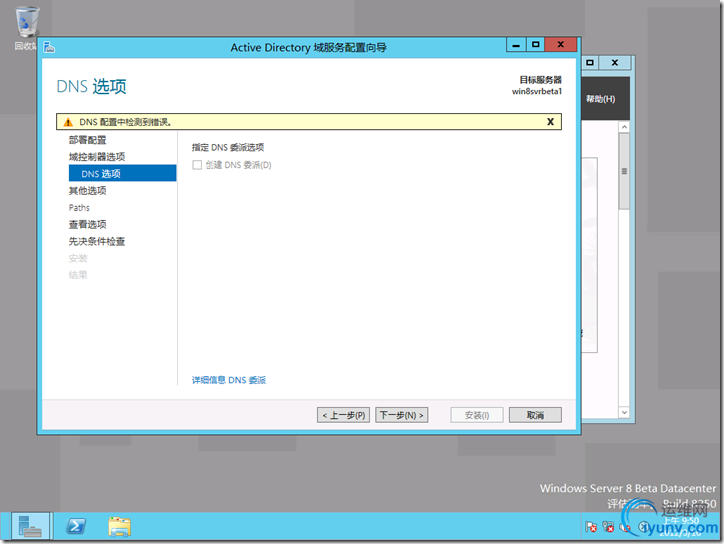Click the wizard title bar icon

coord(49,47)
